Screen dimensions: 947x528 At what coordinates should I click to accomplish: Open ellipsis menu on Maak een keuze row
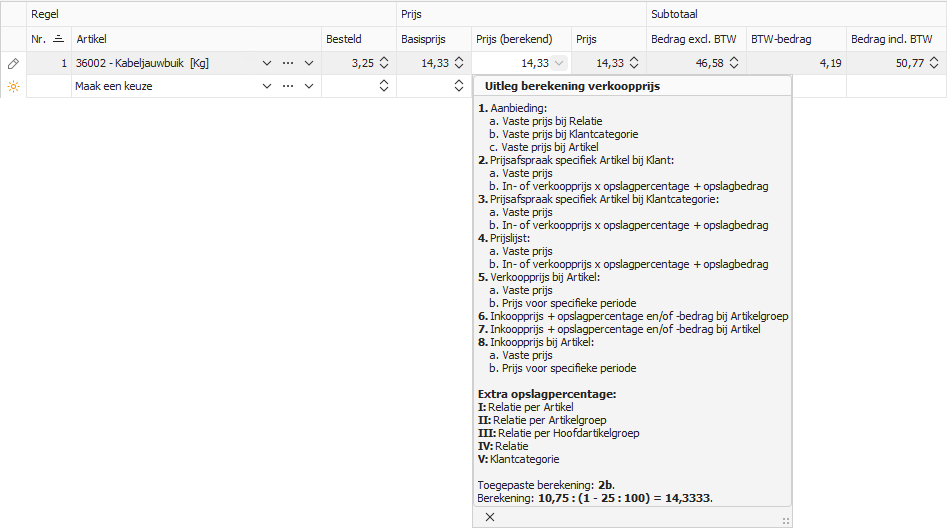[288, 86]
